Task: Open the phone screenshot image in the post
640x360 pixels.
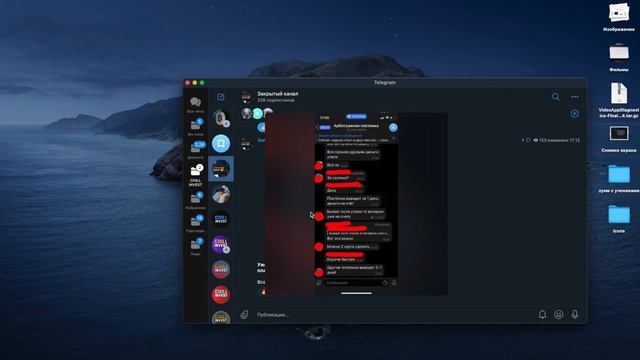Action: point(356,203)
